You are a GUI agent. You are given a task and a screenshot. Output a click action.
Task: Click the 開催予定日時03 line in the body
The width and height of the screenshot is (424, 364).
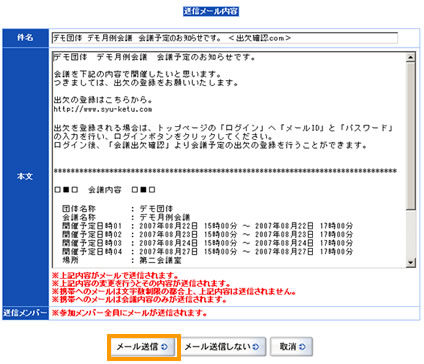pyautogui.click(x=207, y=243)
